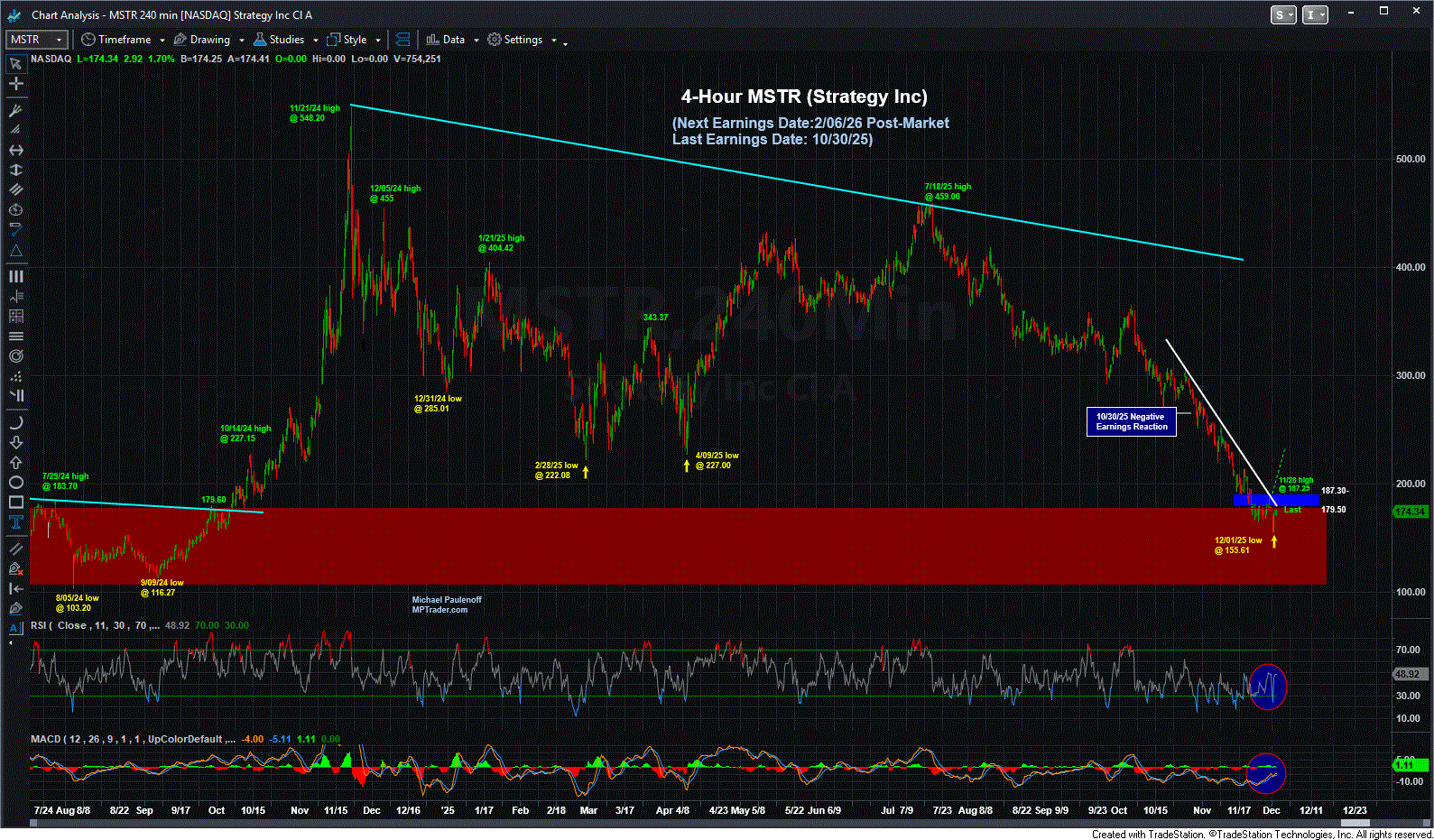Screen dimensions: 1434x840
Task: Expand the Studies dropdown arrow
Action: [x=316, y=41]
